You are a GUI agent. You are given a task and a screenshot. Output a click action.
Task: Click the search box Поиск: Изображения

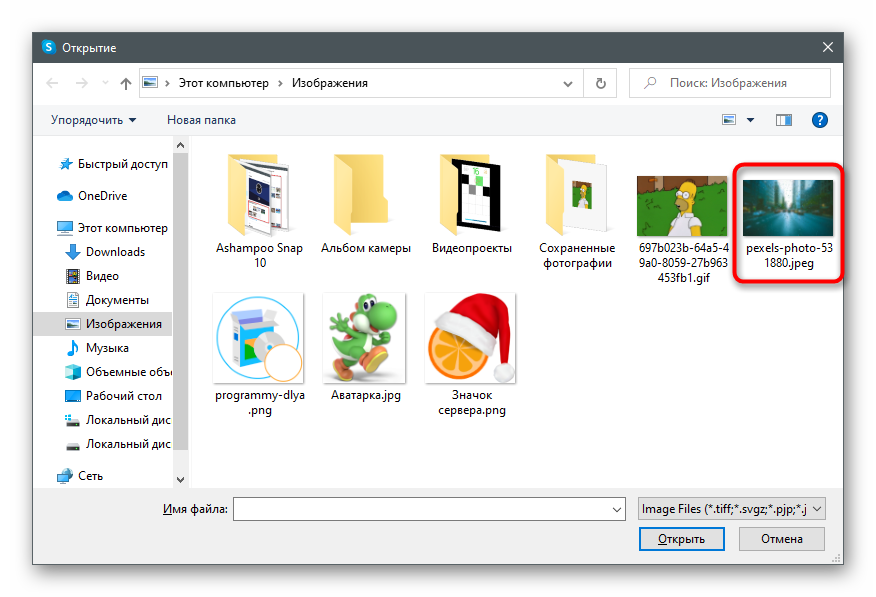(x=730, y=83)
